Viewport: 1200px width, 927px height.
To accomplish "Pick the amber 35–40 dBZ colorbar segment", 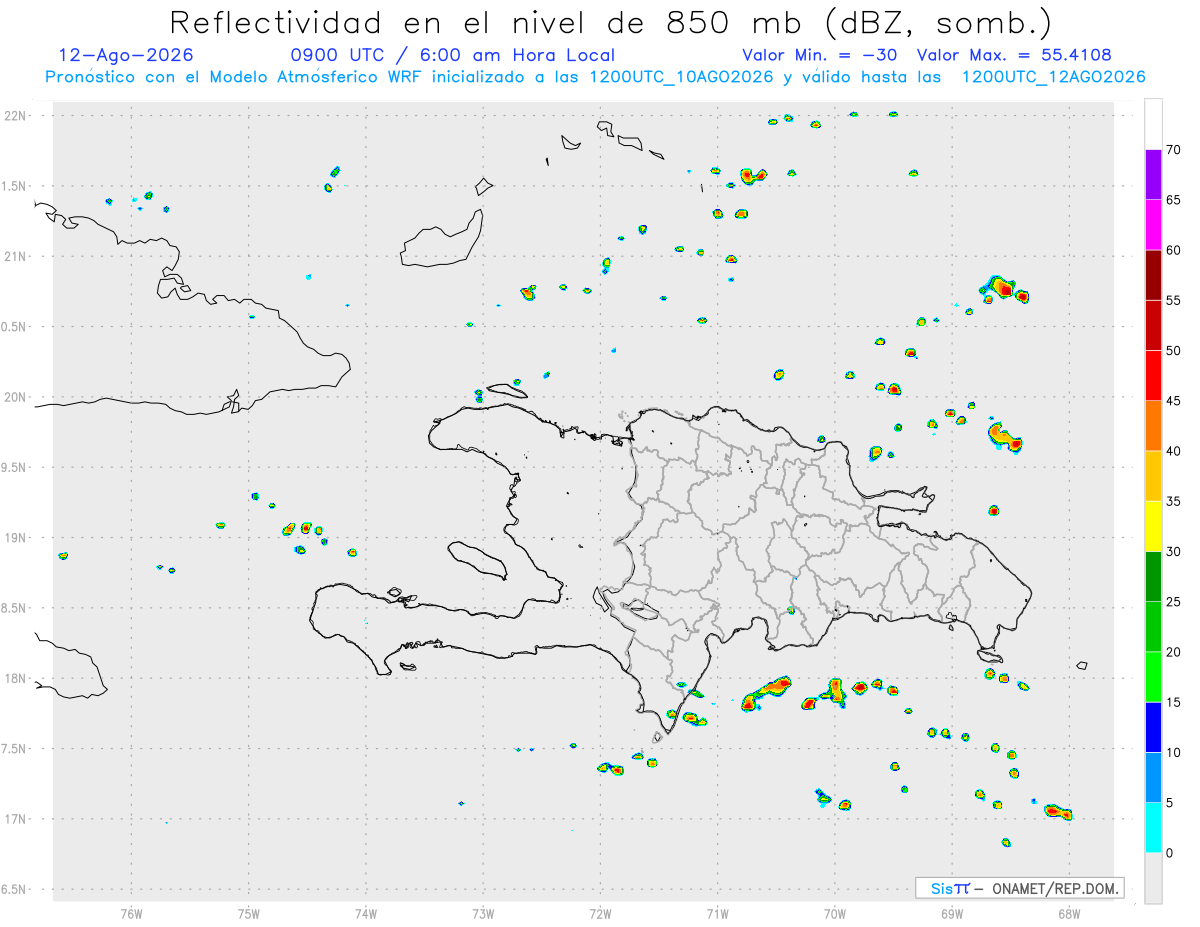I will point(1153,476).
